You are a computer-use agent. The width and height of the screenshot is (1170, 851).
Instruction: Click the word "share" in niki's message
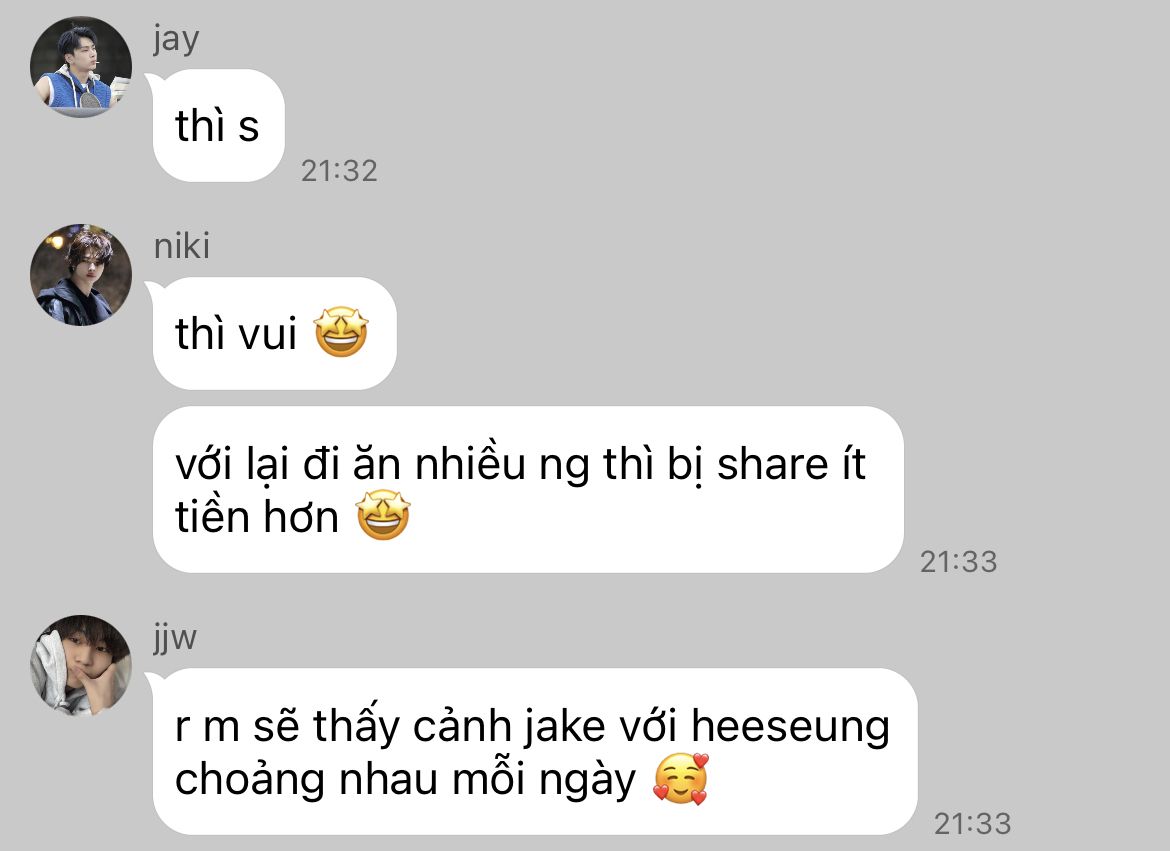(x=773, y=464)
